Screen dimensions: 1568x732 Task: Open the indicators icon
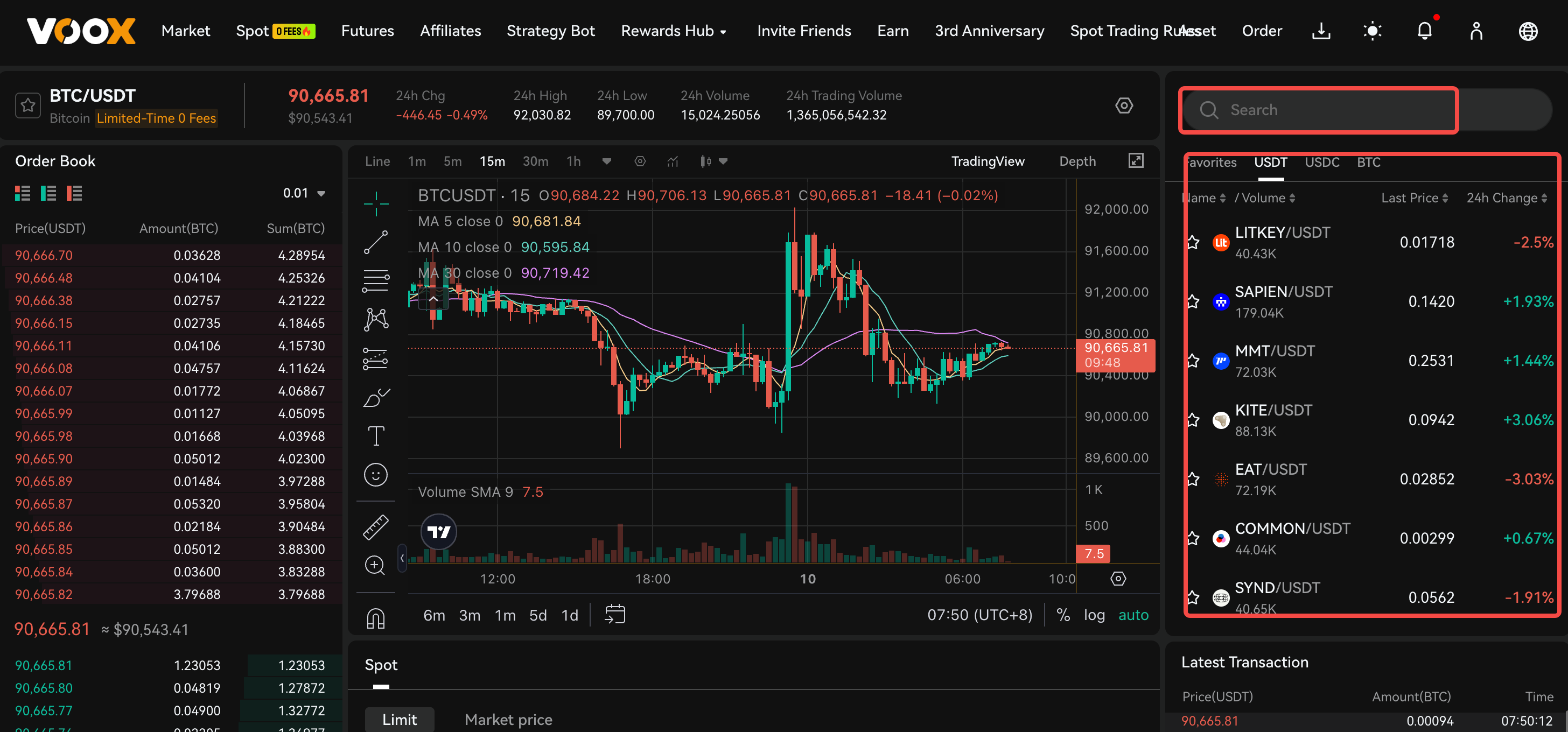pos(673,161)
